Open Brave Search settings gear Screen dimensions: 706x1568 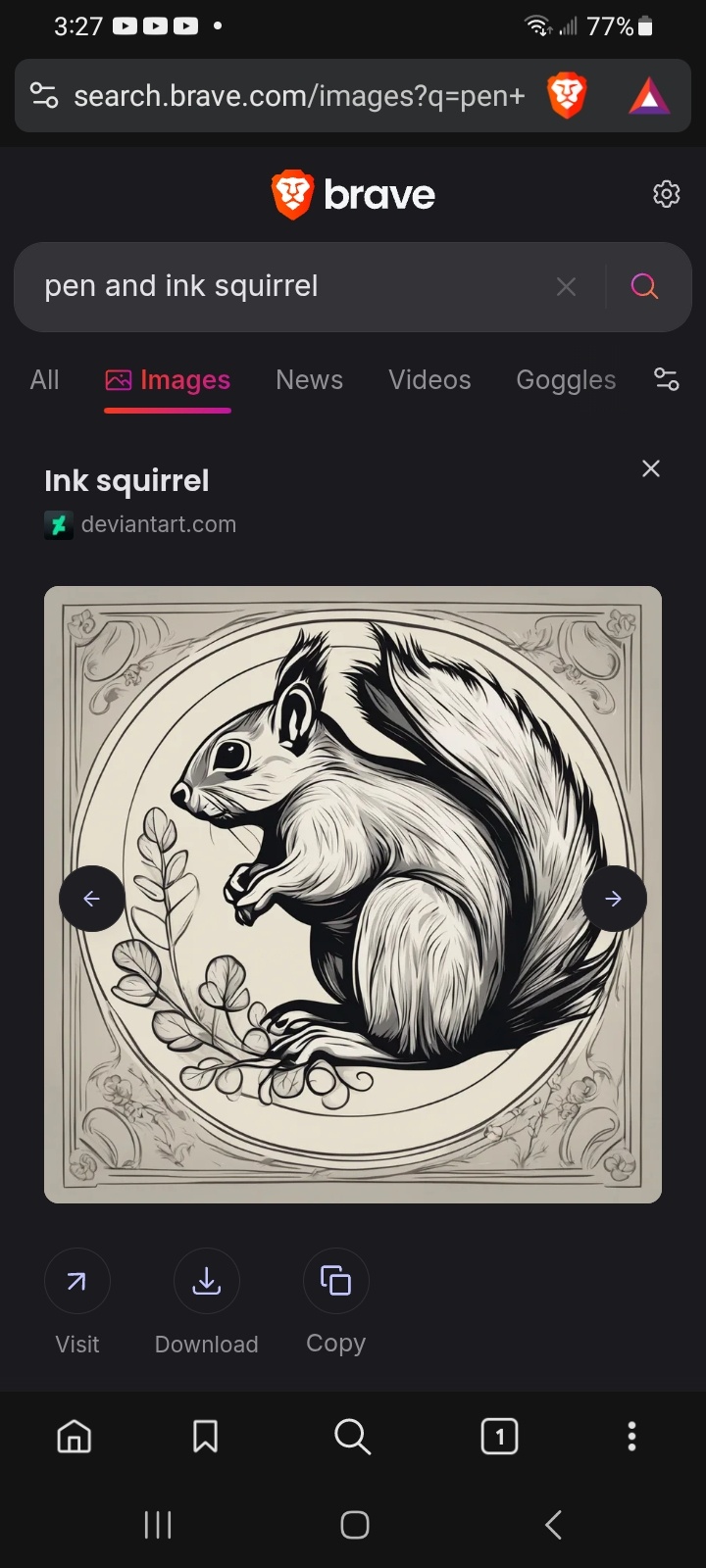click(x=667, y=194)
